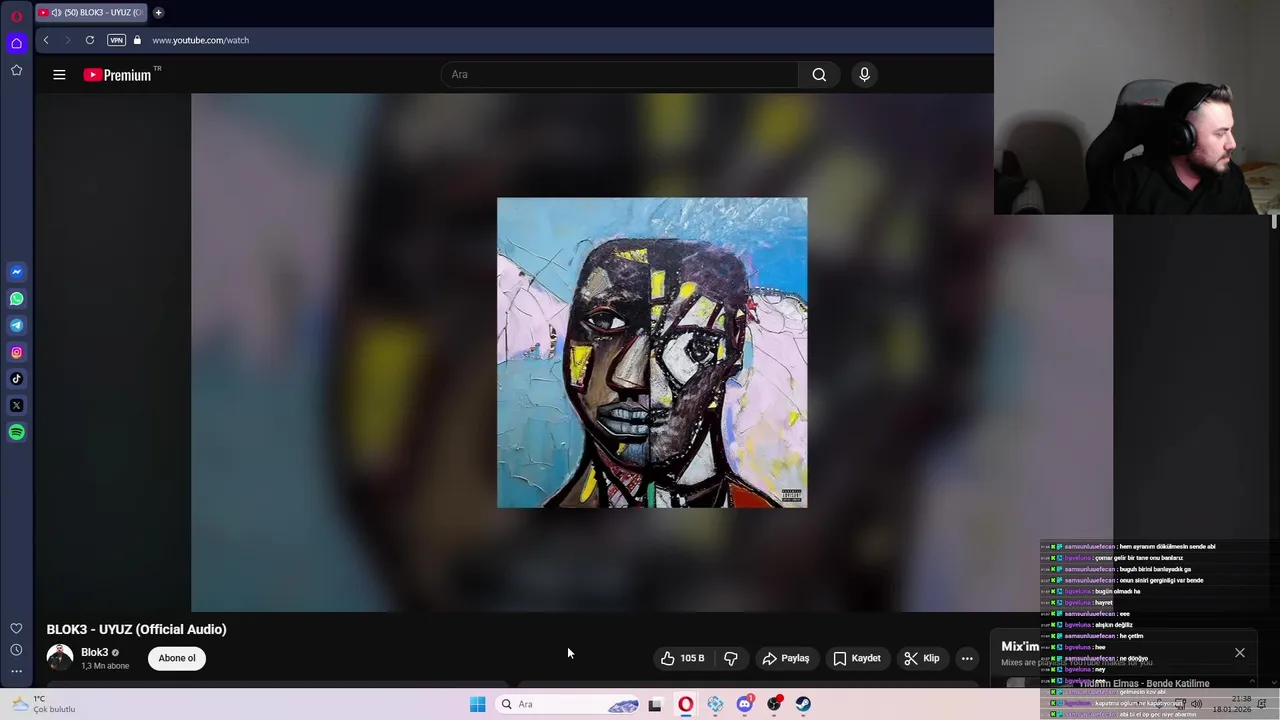
Task: Open Spotify in the Opera sidebar
Action: tap(16, 432)
